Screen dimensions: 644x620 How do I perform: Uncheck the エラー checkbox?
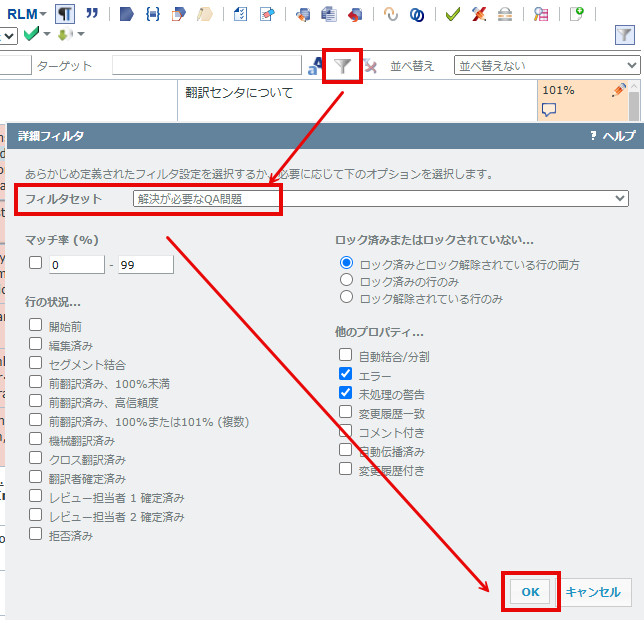tap(346, 373)
